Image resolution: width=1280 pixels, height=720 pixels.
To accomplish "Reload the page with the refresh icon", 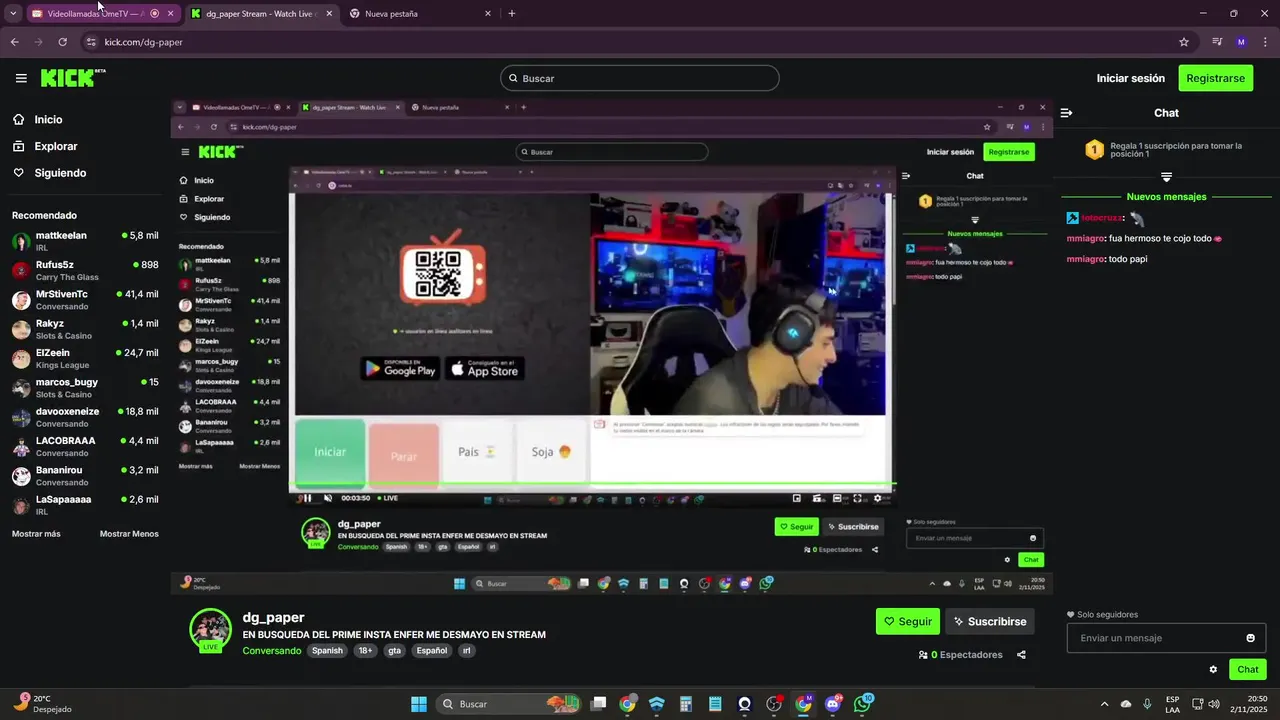I will click(62, 42).
